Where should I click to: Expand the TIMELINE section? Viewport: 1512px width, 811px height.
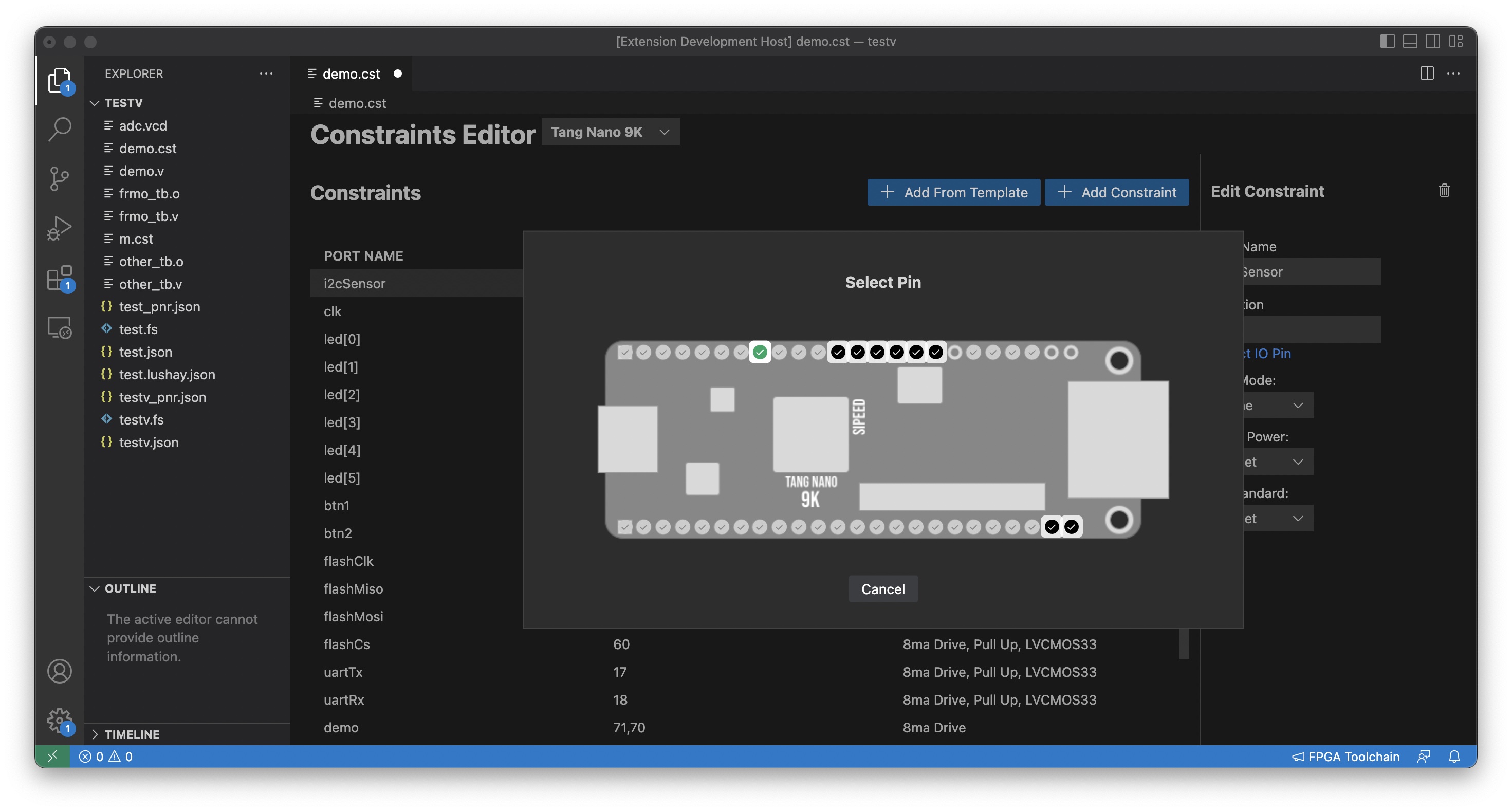[132, 734]
